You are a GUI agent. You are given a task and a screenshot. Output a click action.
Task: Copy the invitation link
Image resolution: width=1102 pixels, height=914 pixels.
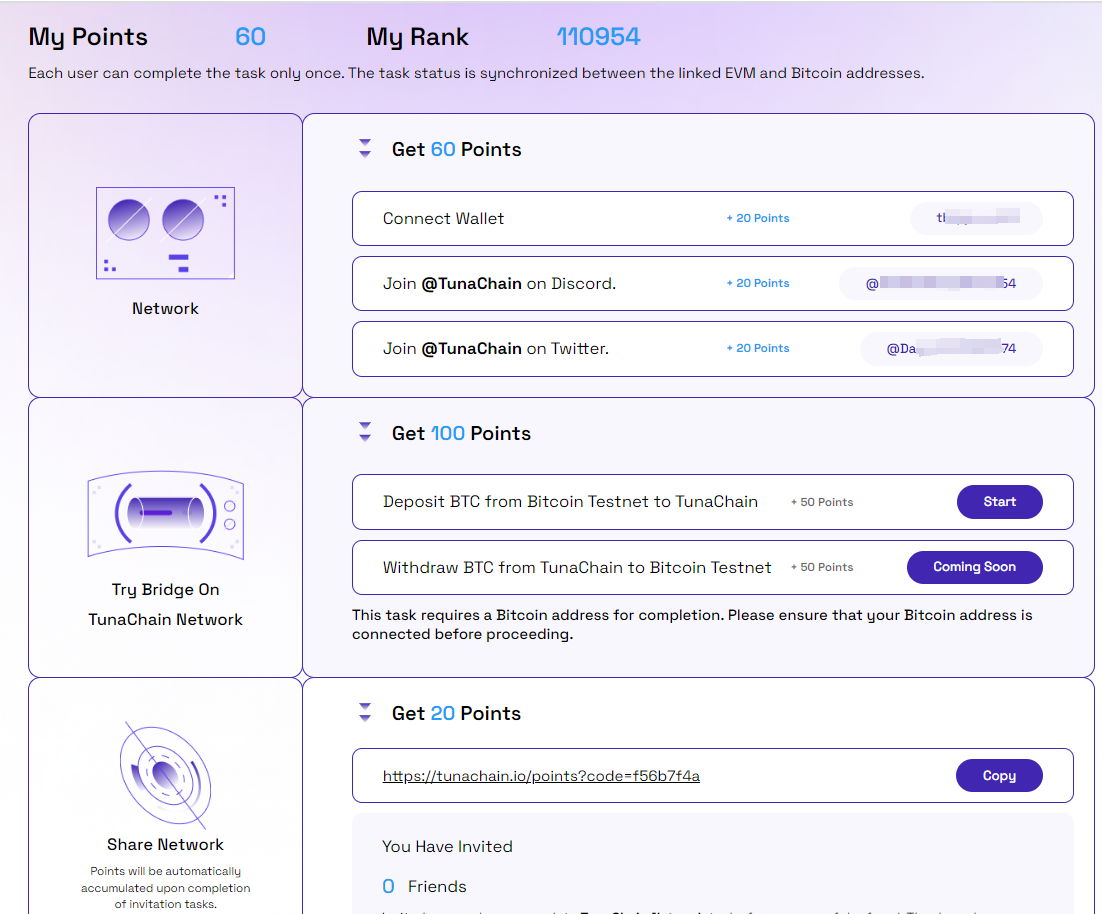pos(999,776)
